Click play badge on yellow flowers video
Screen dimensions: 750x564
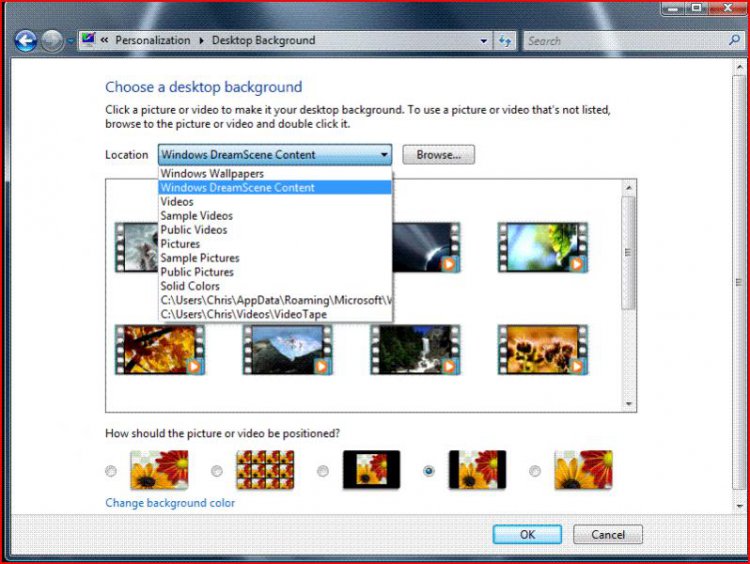(576, 366)
